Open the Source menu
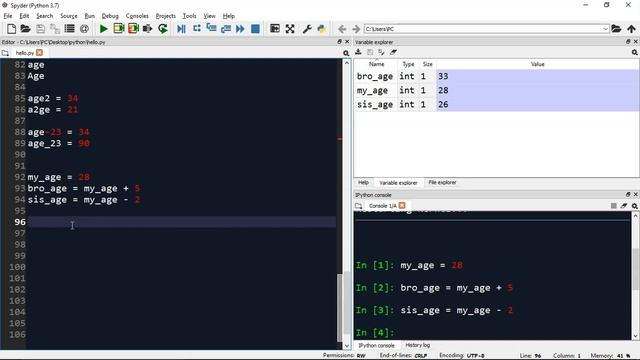 [69, 16]
